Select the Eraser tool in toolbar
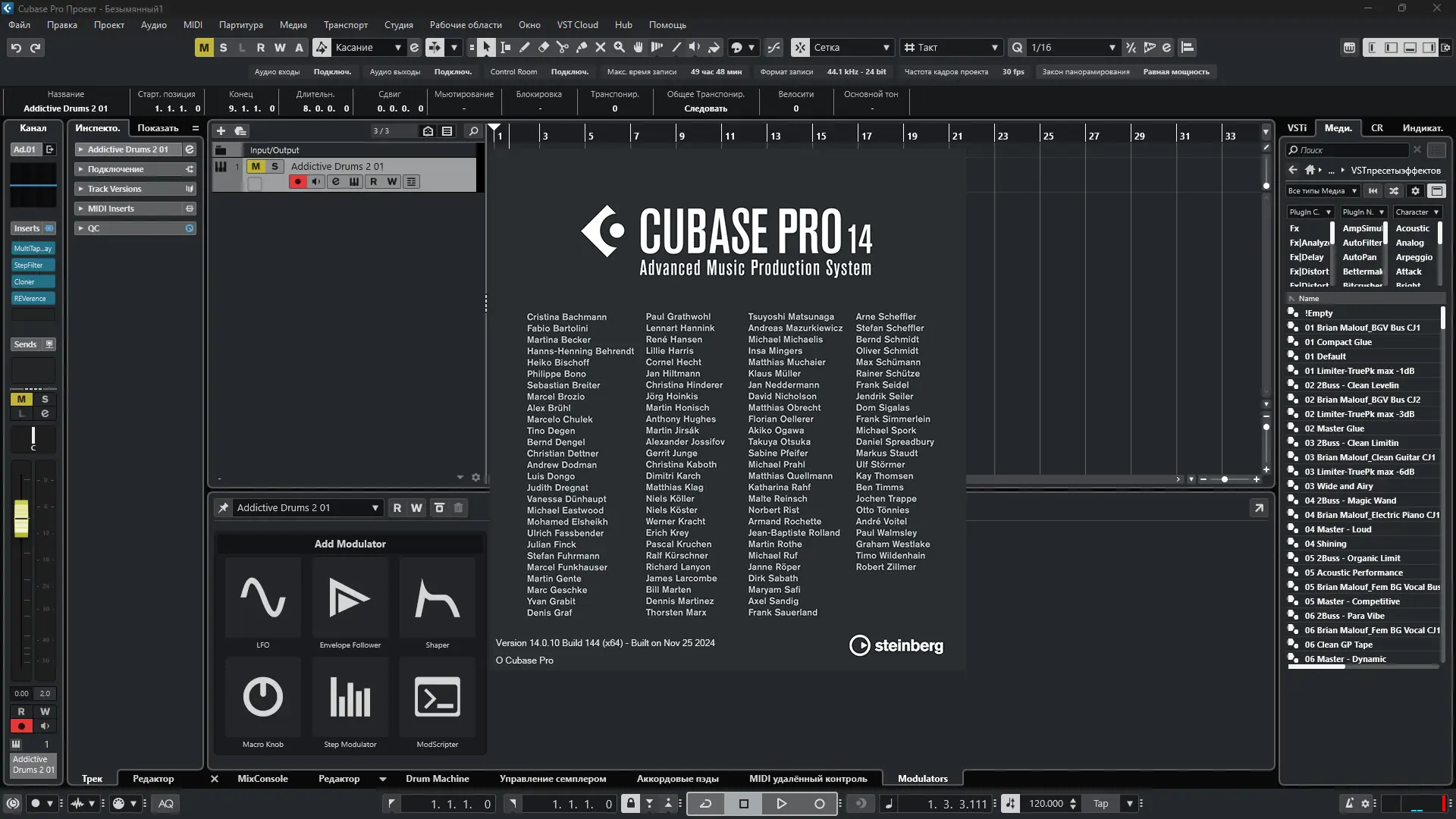Screen dimensions: 1456x819 pos(543,48)
